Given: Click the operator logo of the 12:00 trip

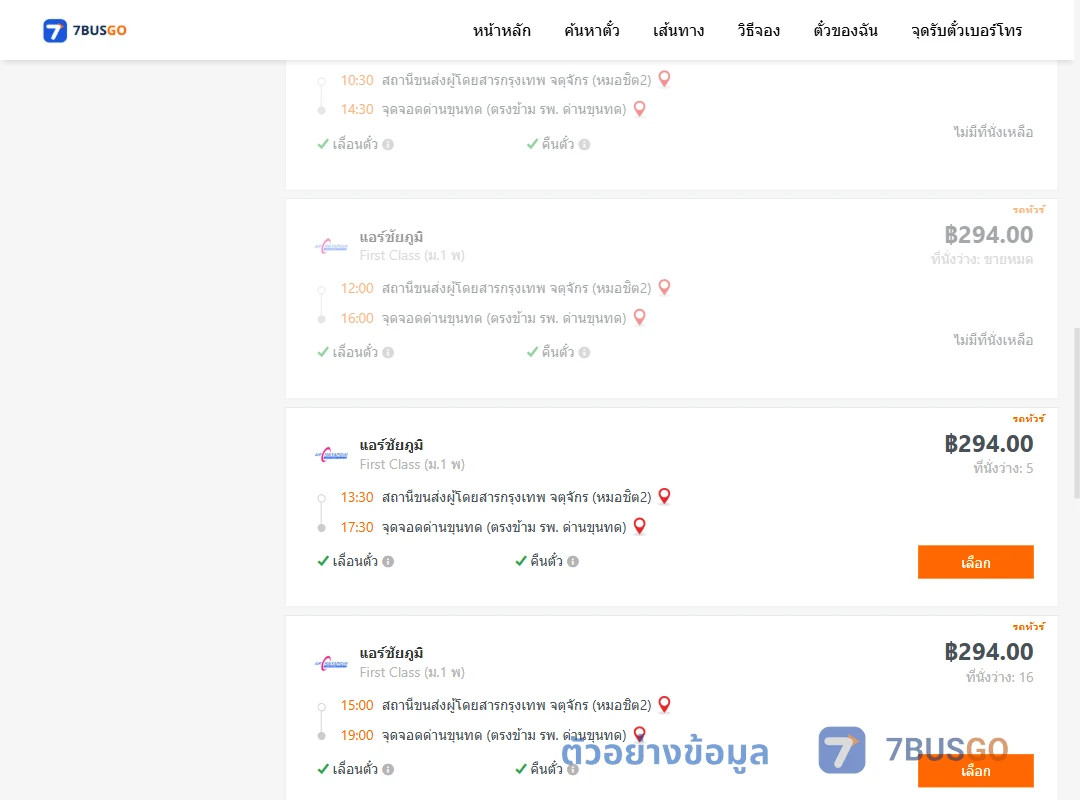Looking at the screenshot, I should (x=331, y=246).
